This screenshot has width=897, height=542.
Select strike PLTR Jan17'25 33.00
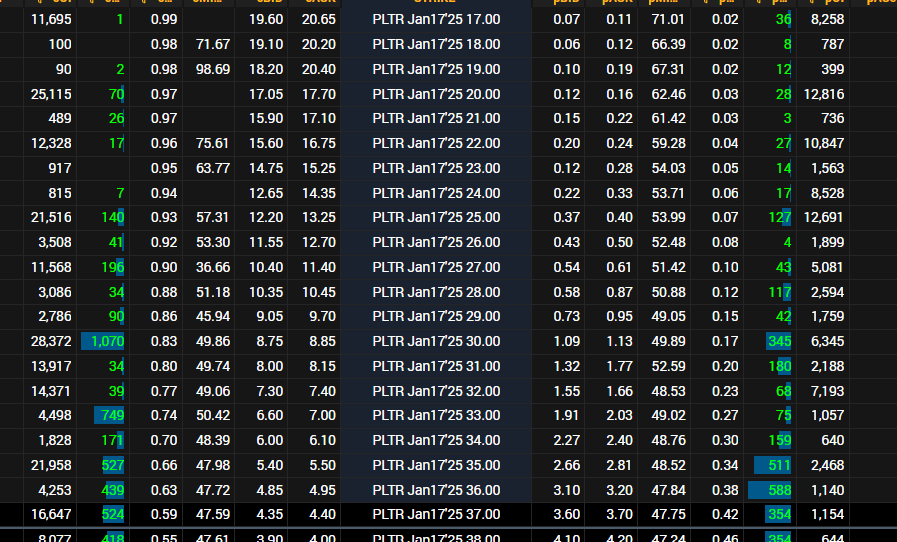436,416
